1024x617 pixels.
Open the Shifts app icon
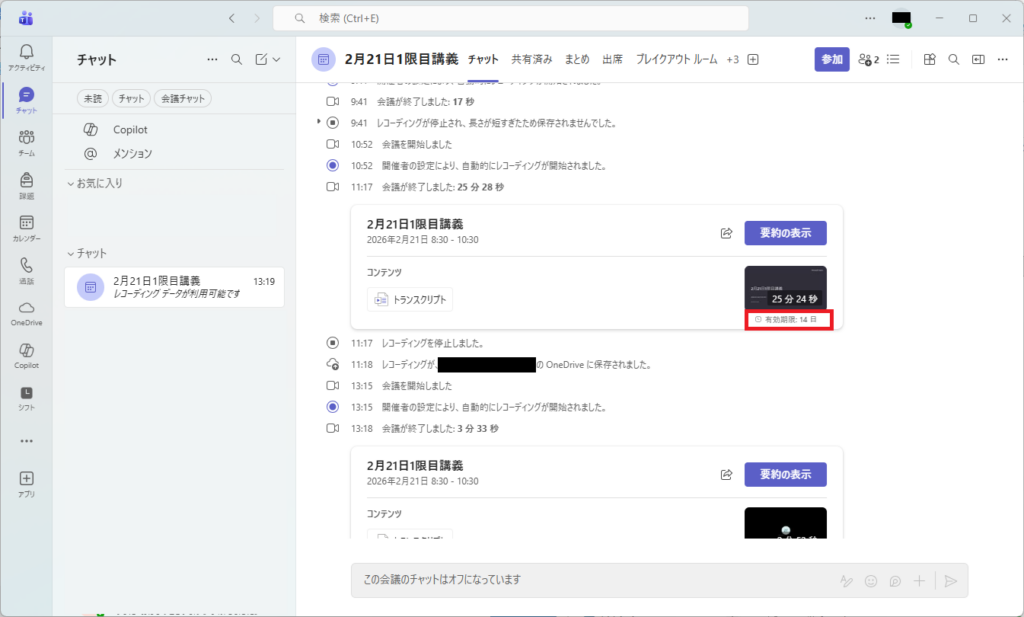26,398
